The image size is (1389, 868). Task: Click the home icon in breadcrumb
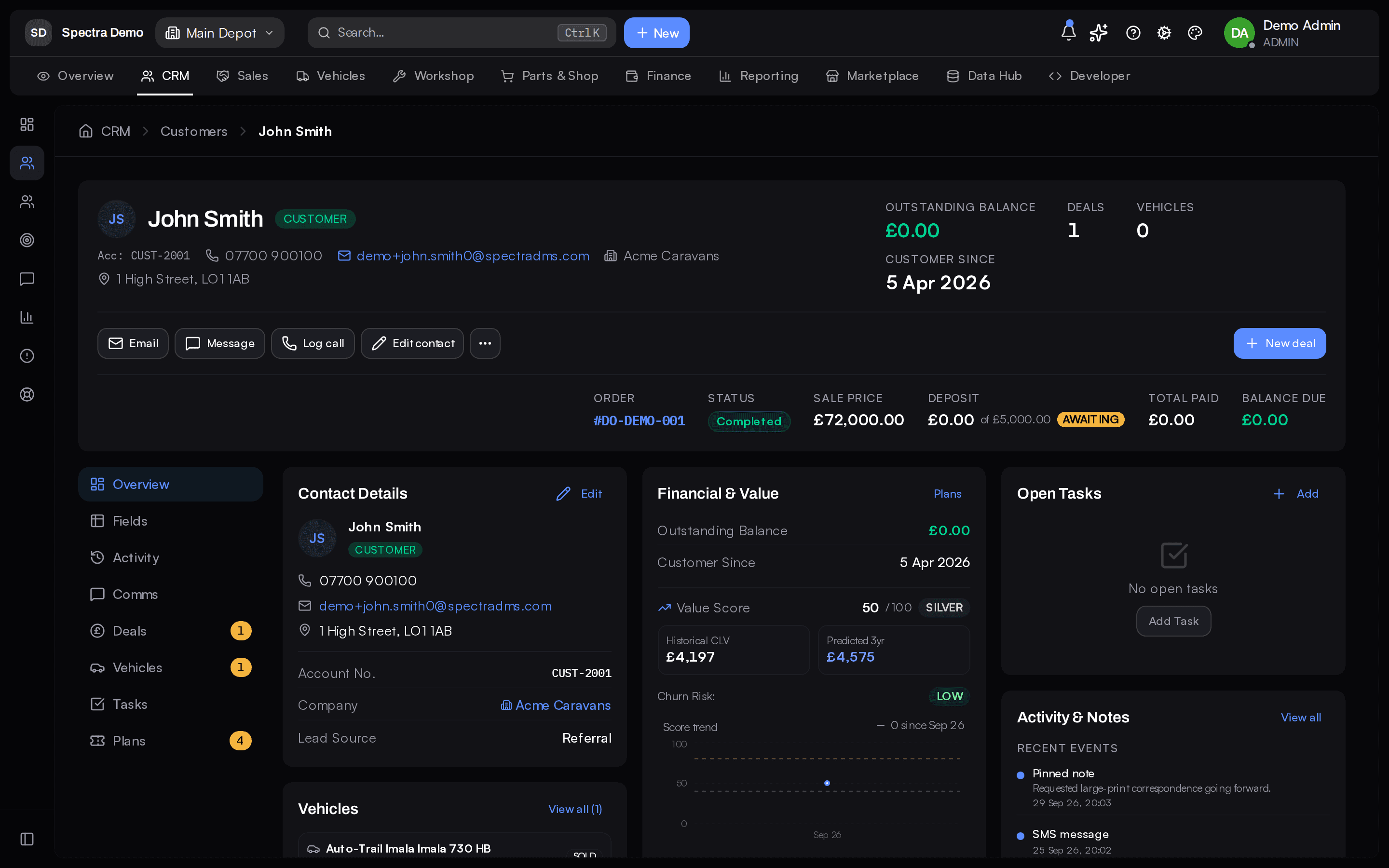click(x=86, y=132)
